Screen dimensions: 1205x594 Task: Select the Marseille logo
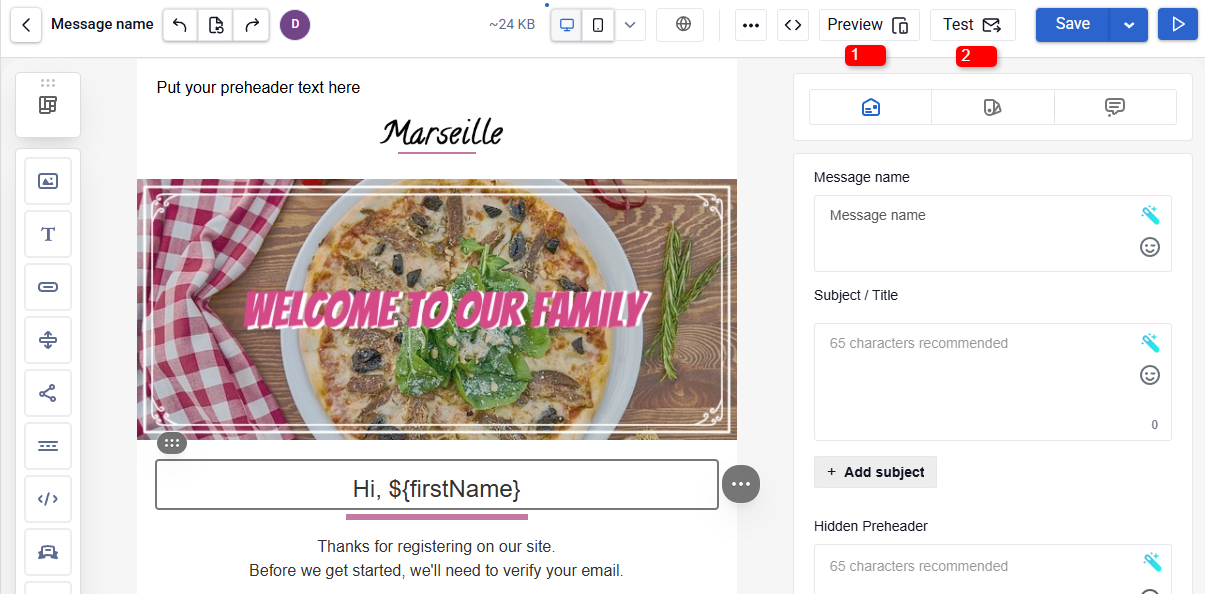(x=441, y=134)
